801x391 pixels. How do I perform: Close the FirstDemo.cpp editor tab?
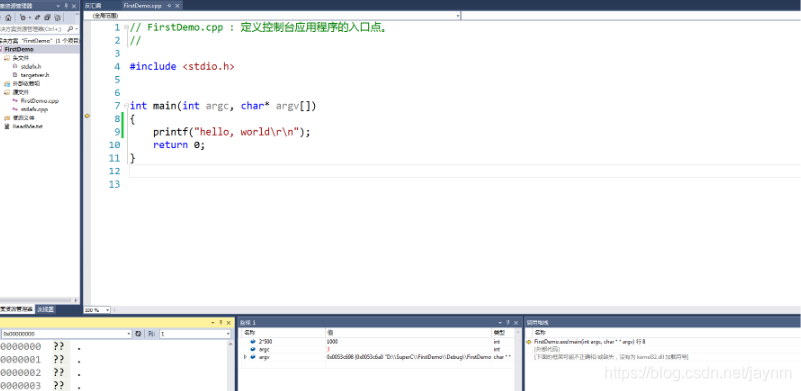[177, 6]
